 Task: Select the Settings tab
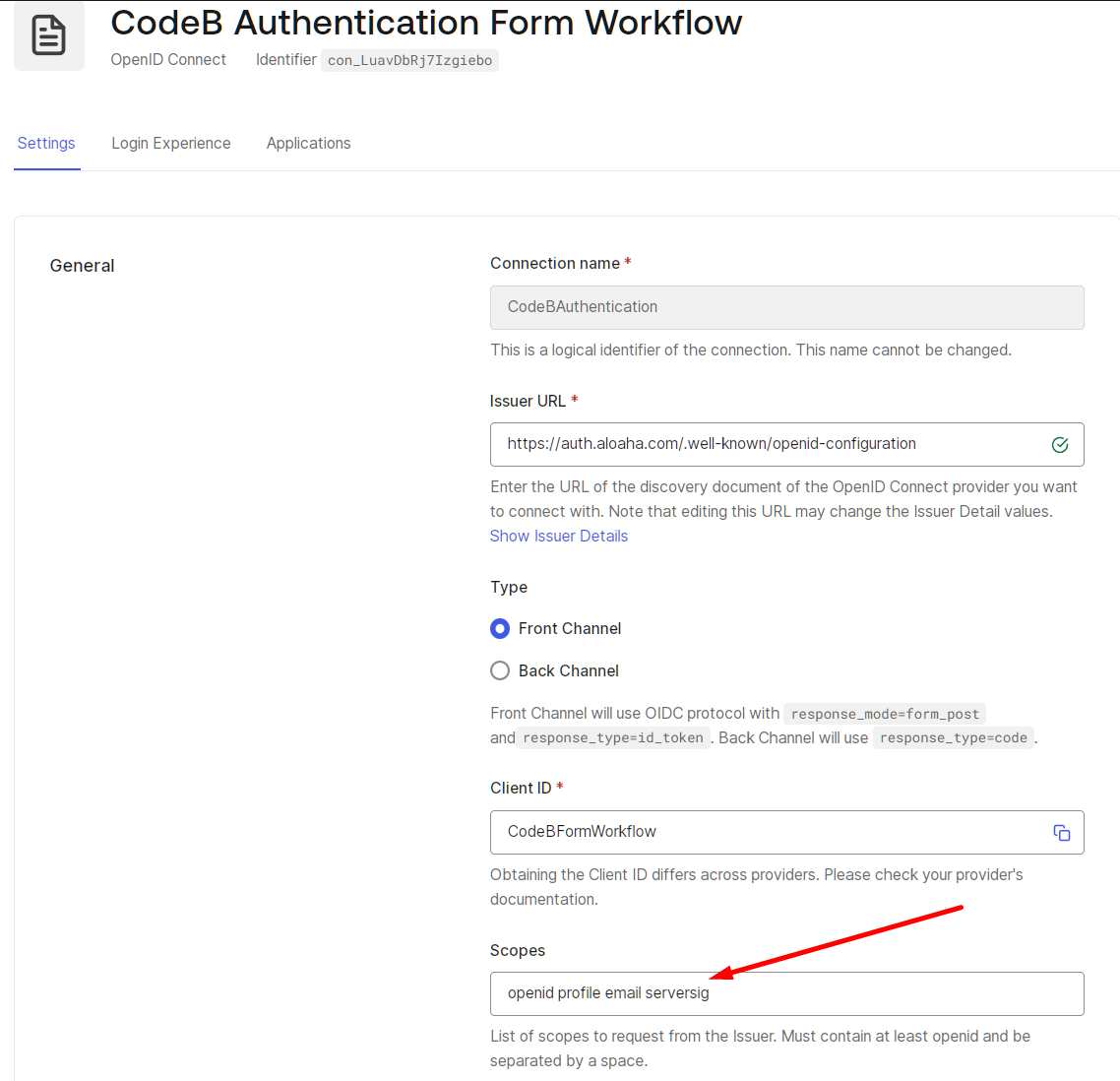pyautogui.click(x=46, y=143)
